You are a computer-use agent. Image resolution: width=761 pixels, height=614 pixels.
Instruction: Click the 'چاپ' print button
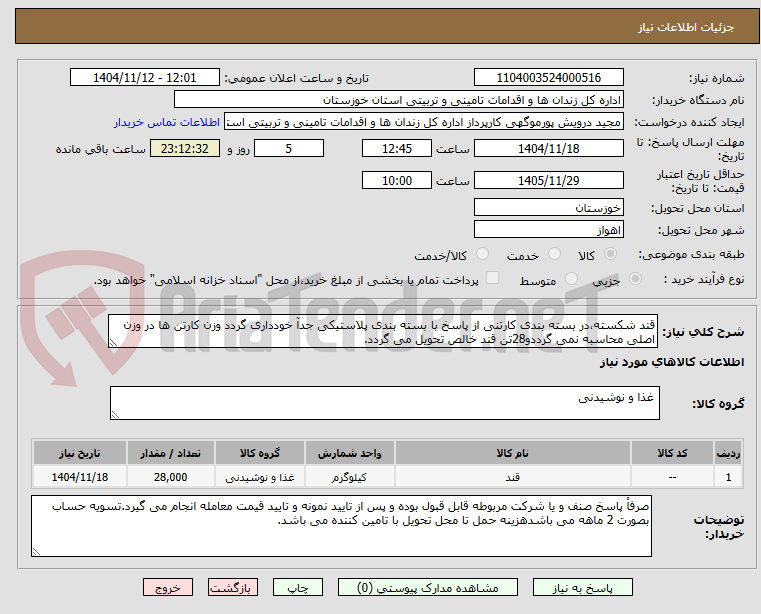pyautogui.click(x=298, y=587)
